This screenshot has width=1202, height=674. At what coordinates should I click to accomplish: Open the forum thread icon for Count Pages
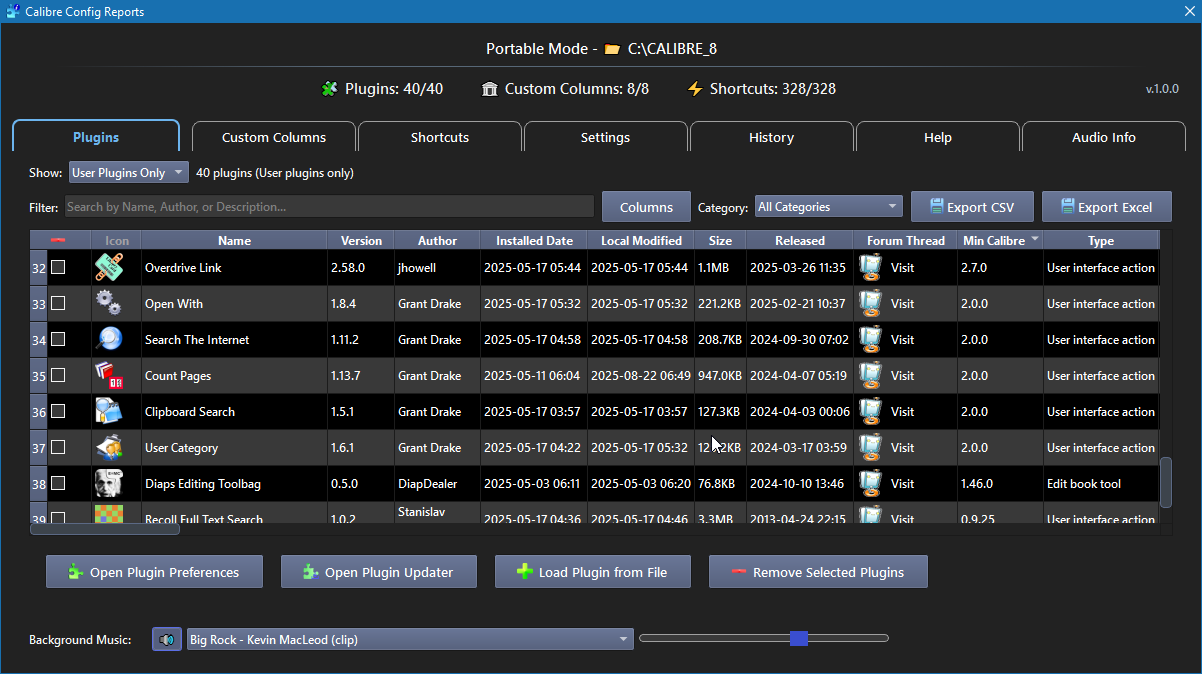pos(871,376)
